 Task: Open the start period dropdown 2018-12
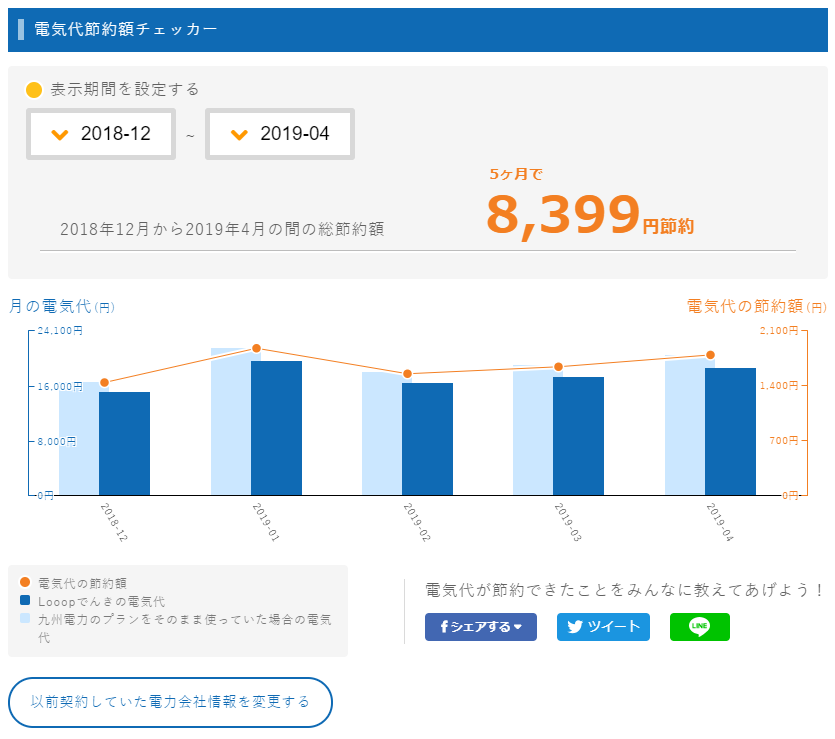[x=102, y=134]
